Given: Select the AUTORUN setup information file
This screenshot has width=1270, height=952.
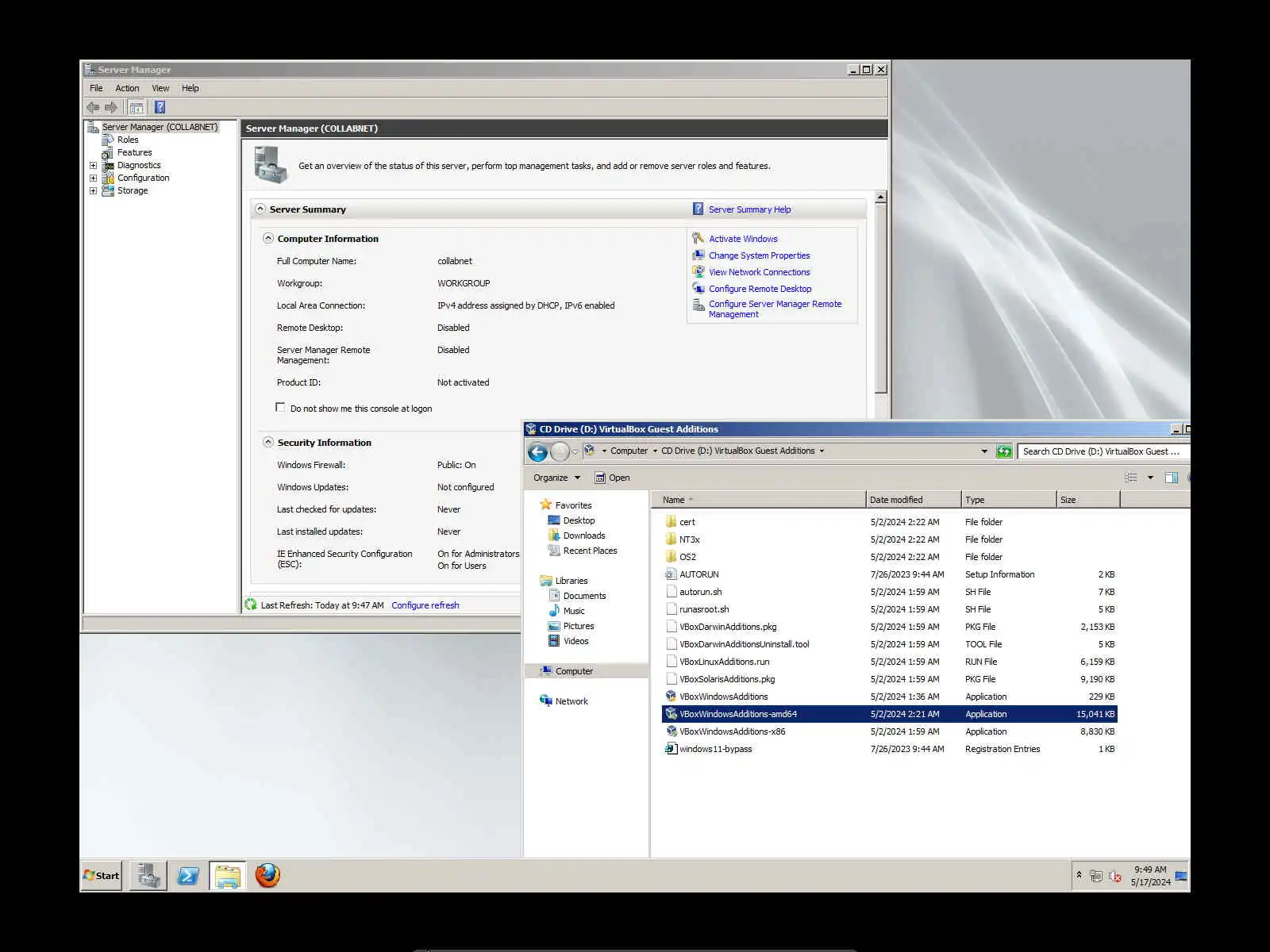Looking at the screenshot, I should pos(698,574).
